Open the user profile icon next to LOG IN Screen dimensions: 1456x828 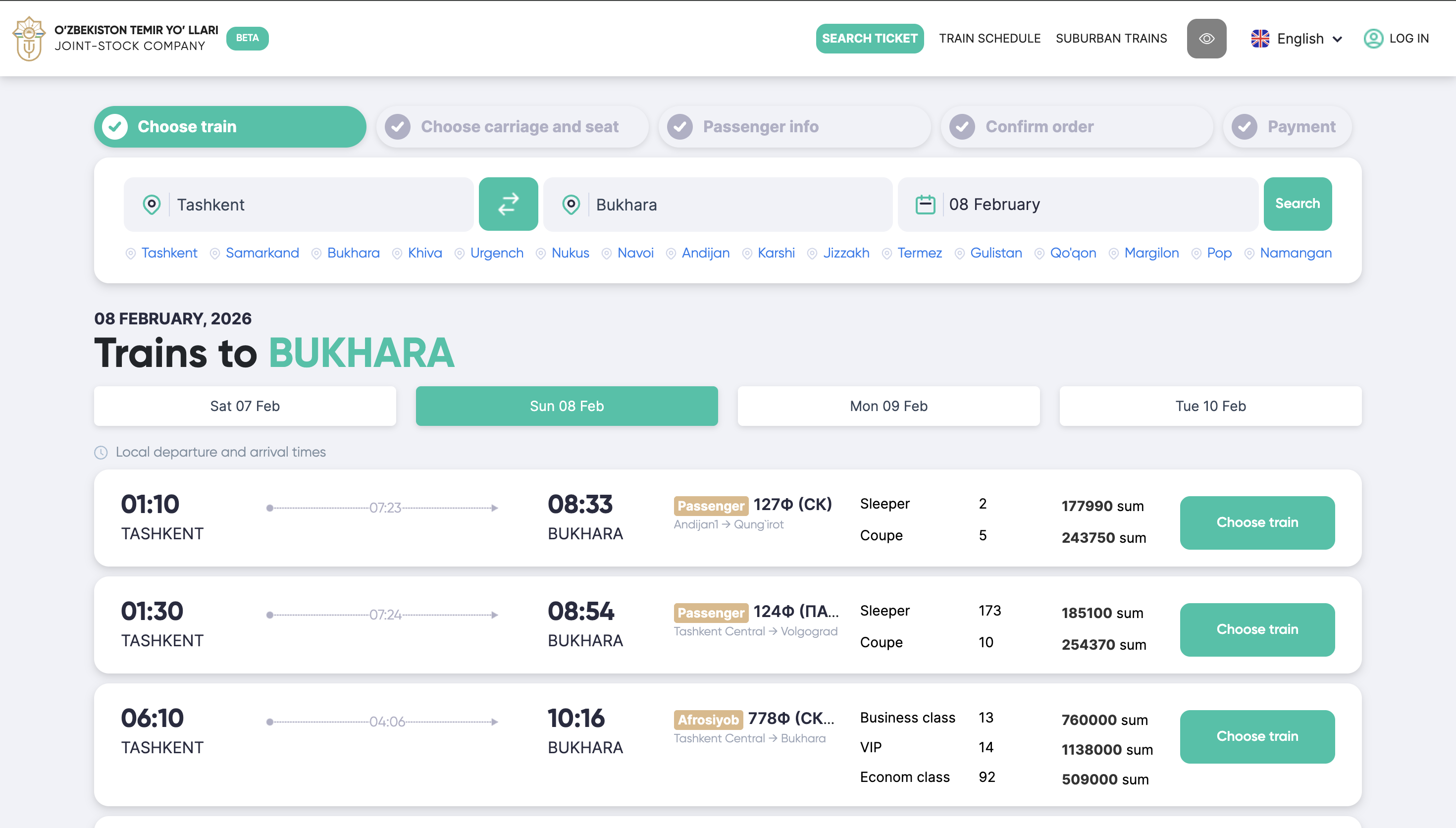click(x=1374, y=38)
